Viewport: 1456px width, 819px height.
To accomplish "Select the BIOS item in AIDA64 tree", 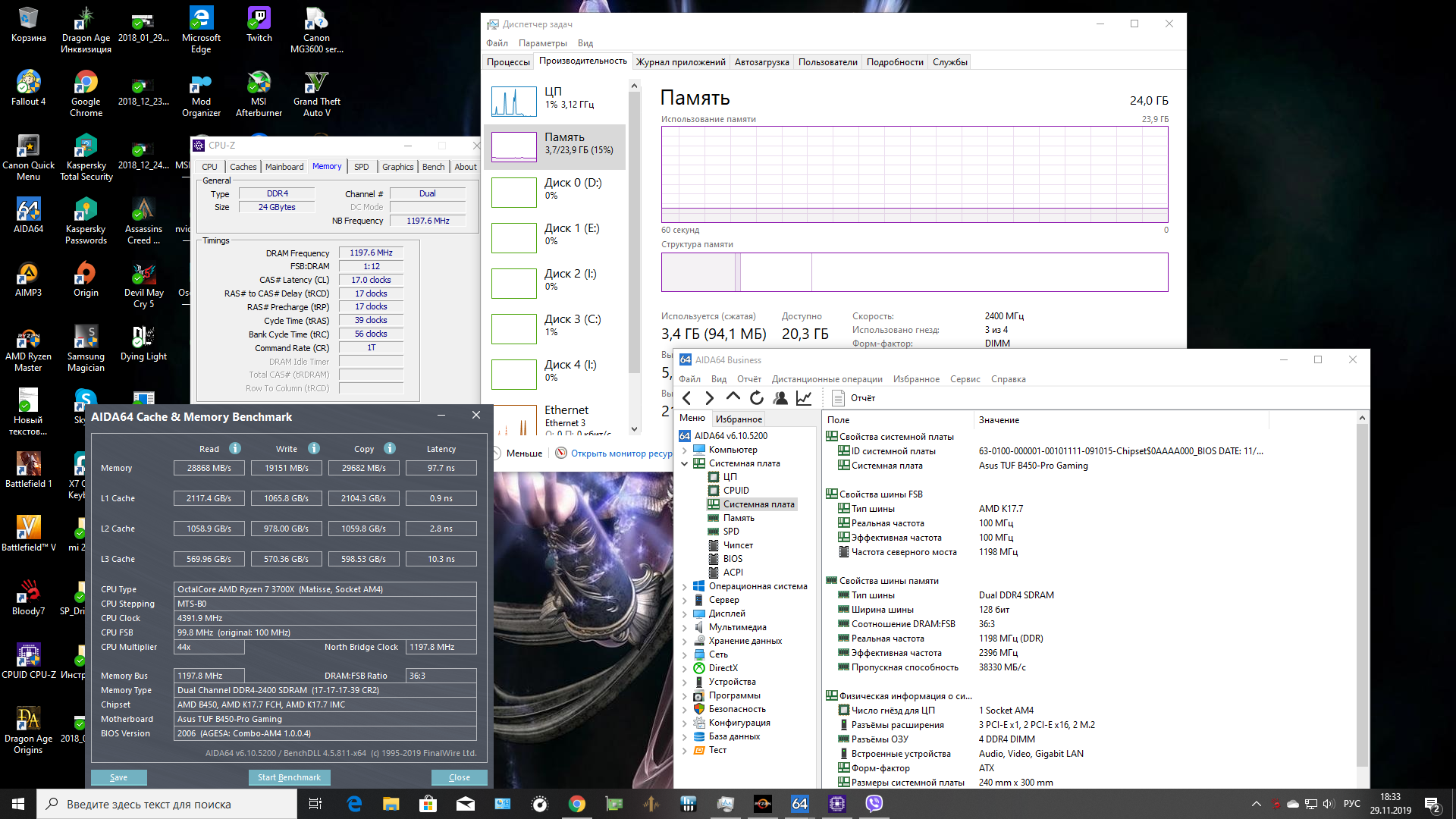I will [x=733, y=559].
